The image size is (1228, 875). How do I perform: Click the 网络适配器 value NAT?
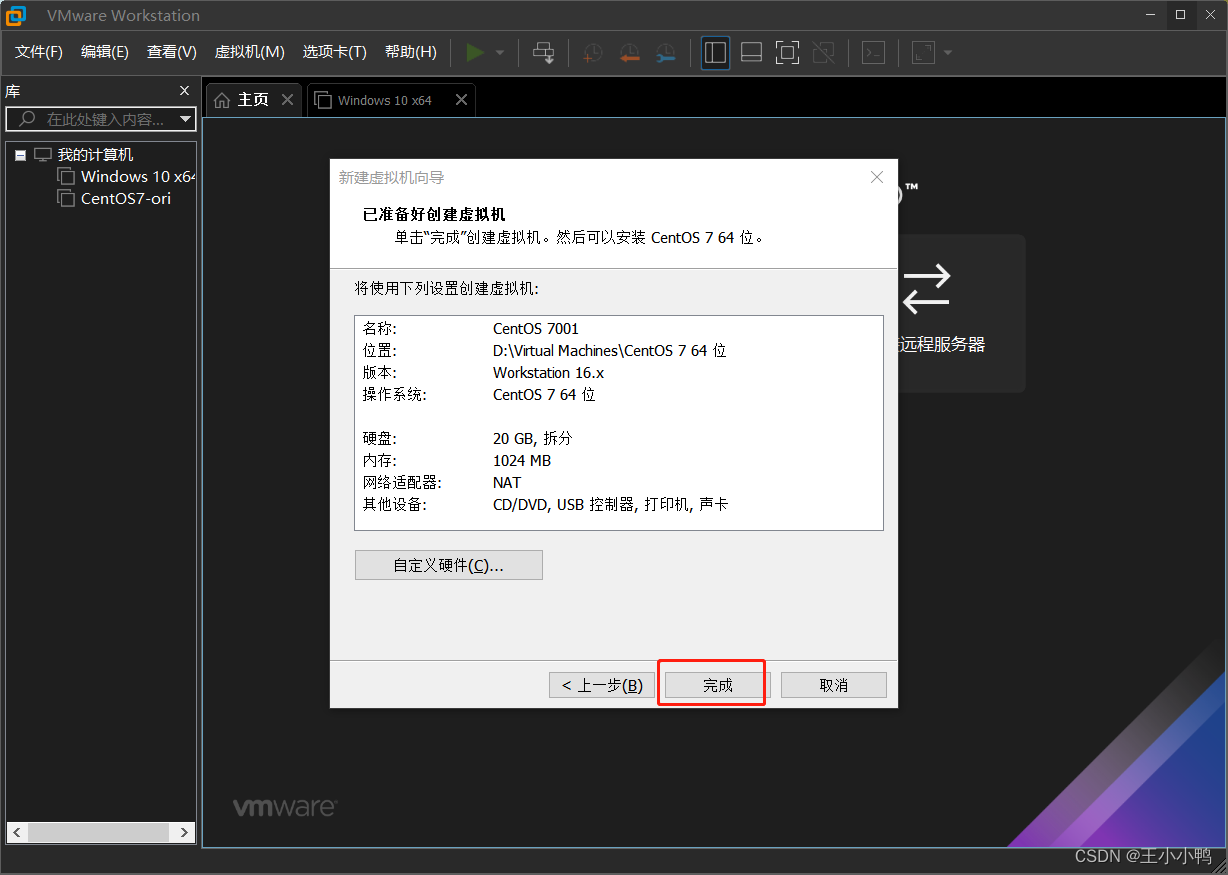507,482
